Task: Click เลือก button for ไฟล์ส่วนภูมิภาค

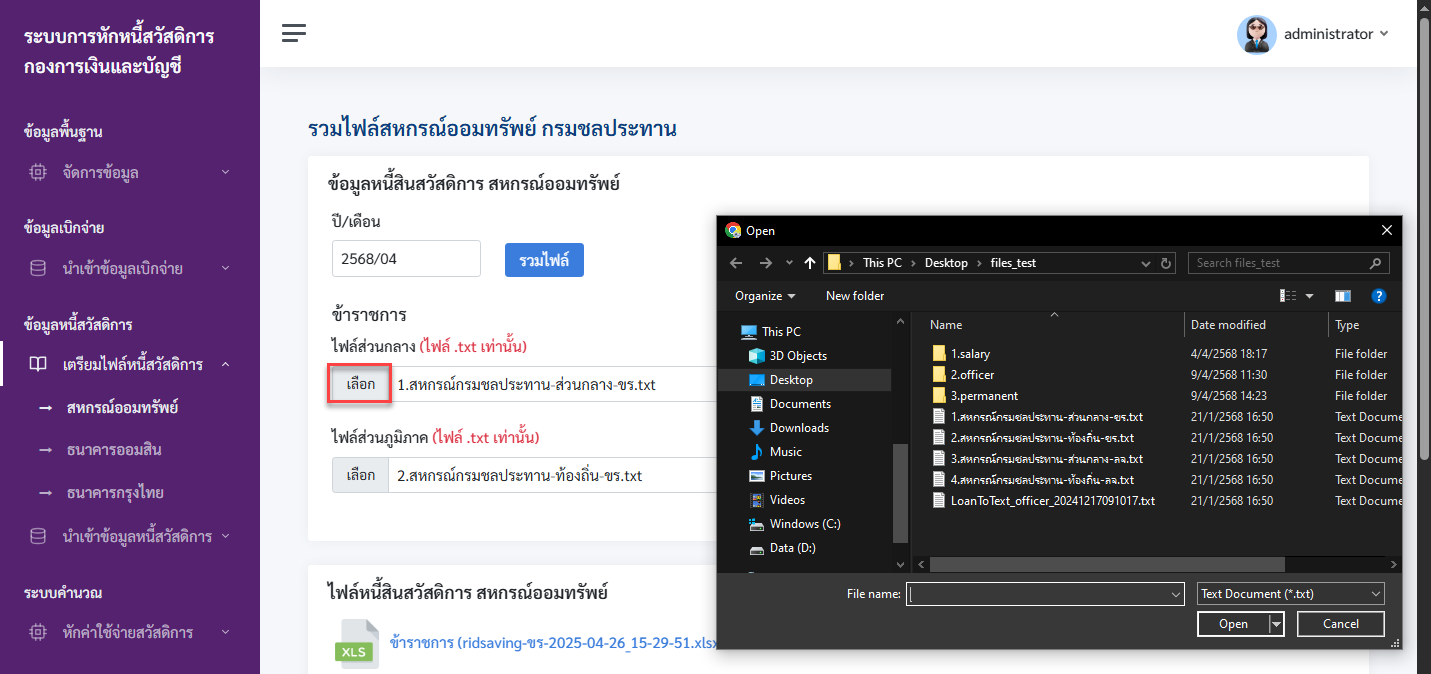Action: point(360,475)
